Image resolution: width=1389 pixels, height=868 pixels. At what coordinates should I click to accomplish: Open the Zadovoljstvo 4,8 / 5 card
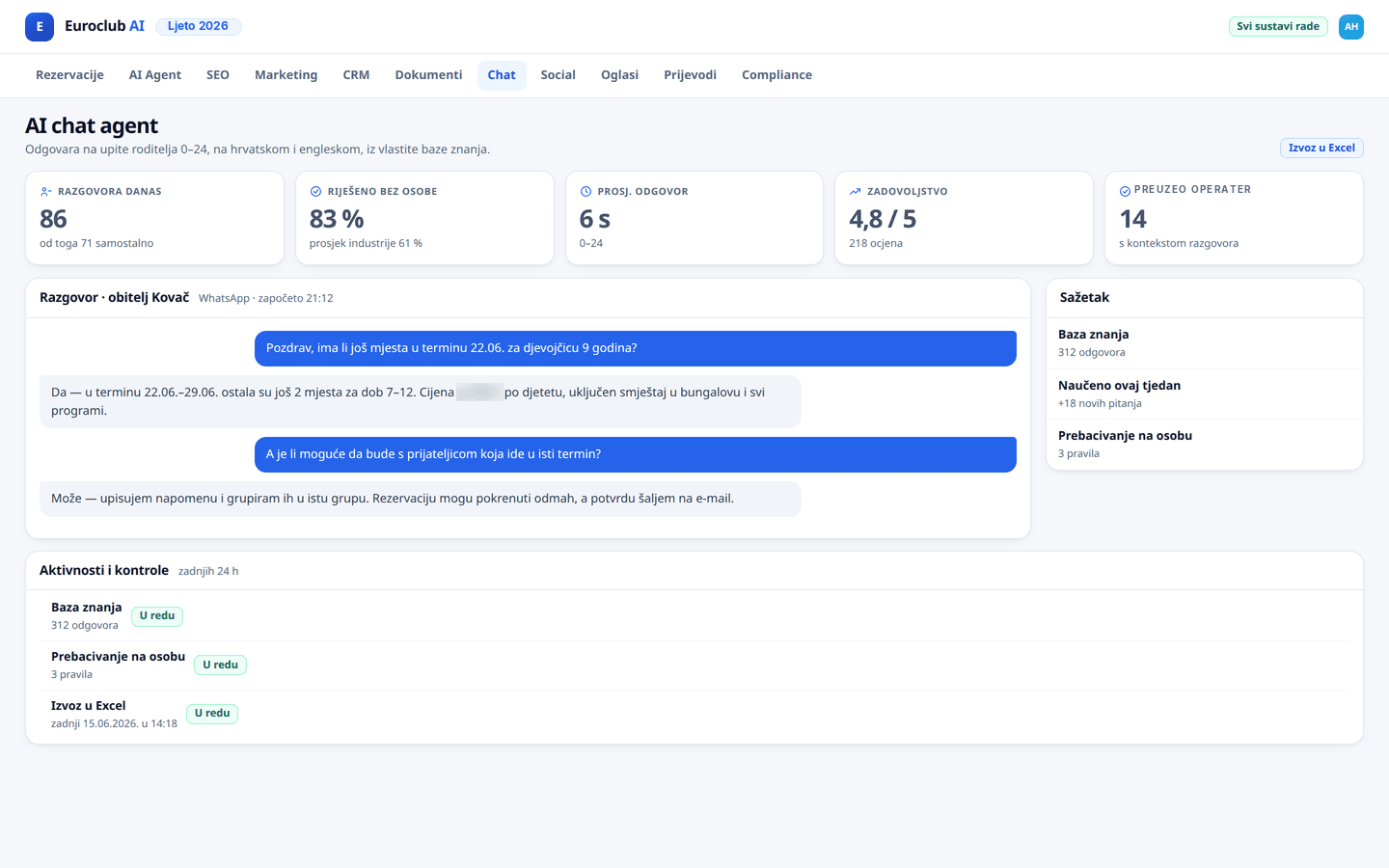click(964, 218)
